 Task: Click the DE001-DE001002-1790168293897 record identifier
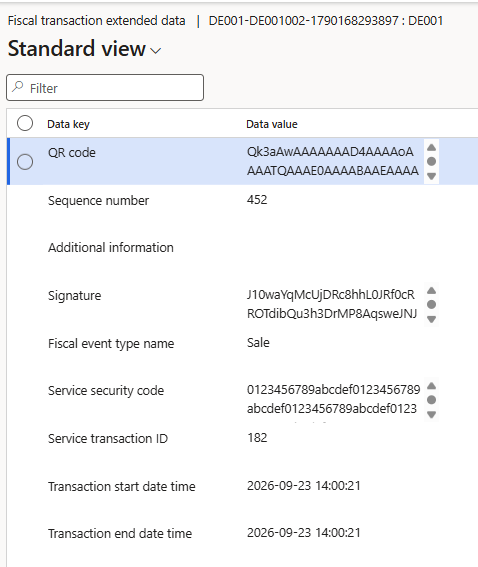tap(304, 21)
